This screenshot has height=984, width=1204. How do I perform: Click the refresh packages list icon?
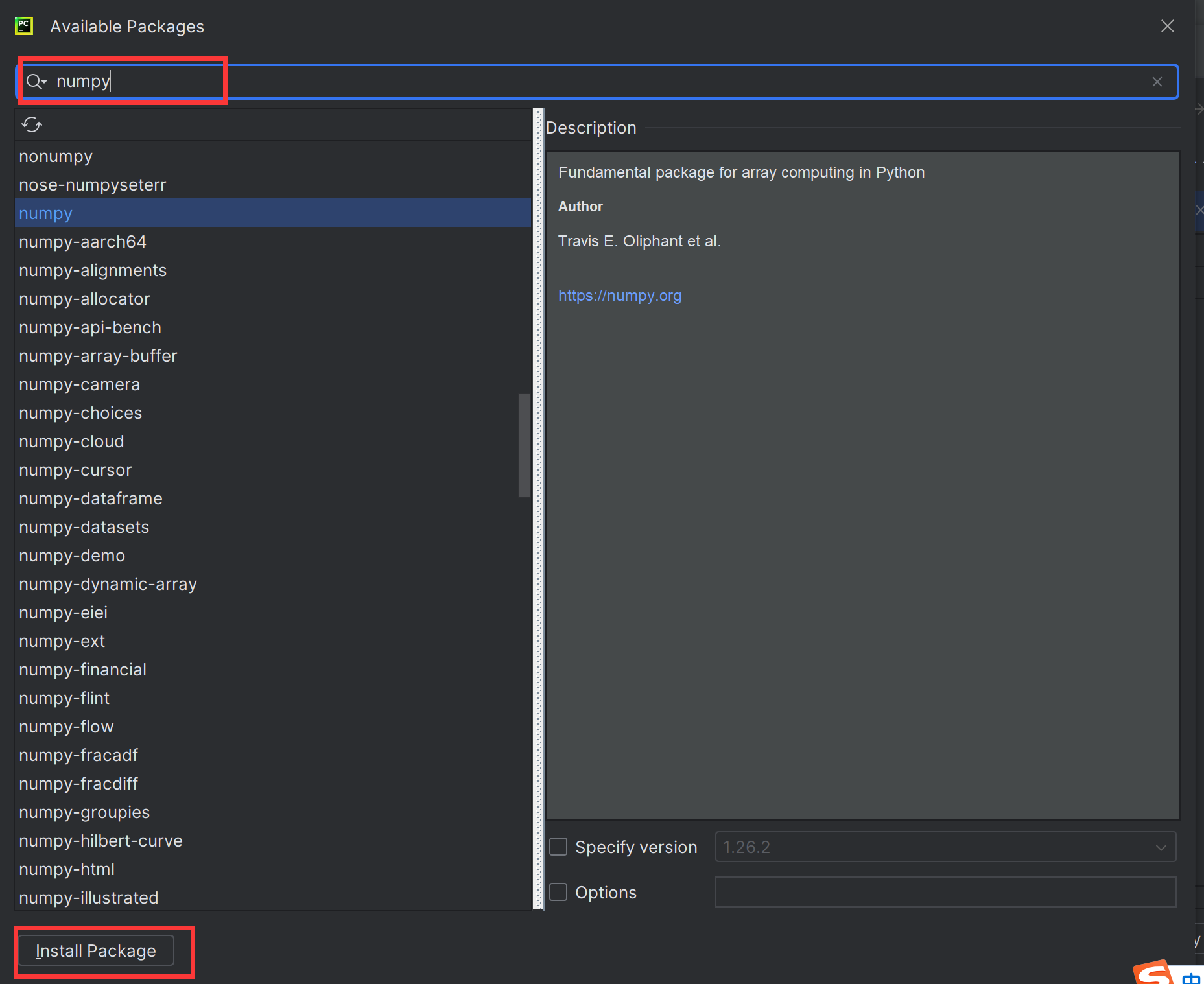31,124
